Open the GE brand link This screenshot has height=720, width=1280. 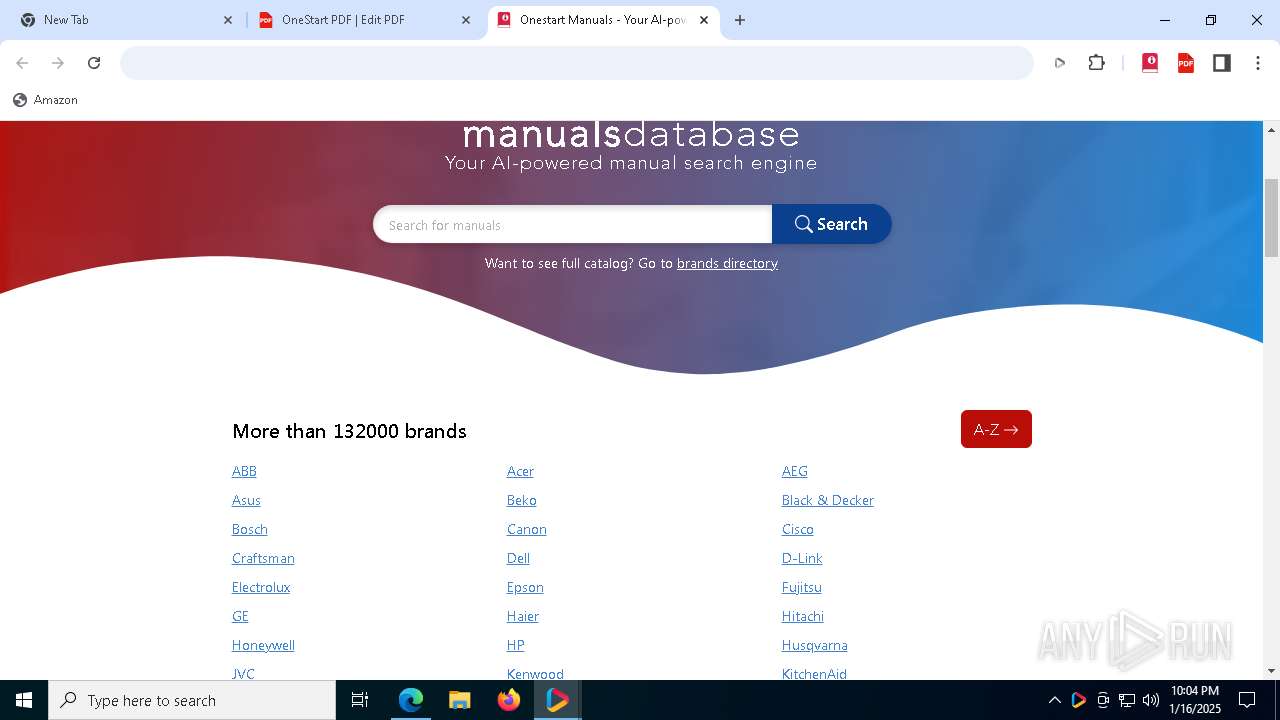pyautogui.click(x=240, y=616)
